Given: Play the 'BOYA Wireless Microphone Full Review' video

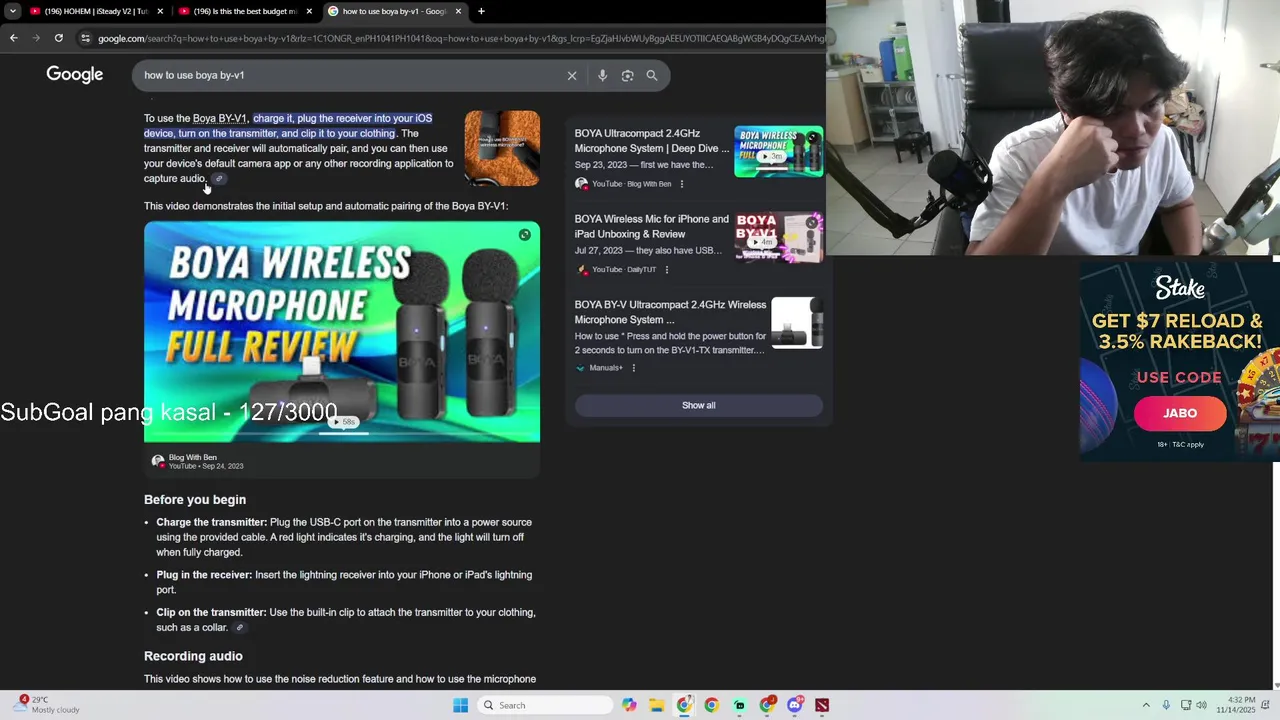Looking at the screenshot, I should [342, 332].
